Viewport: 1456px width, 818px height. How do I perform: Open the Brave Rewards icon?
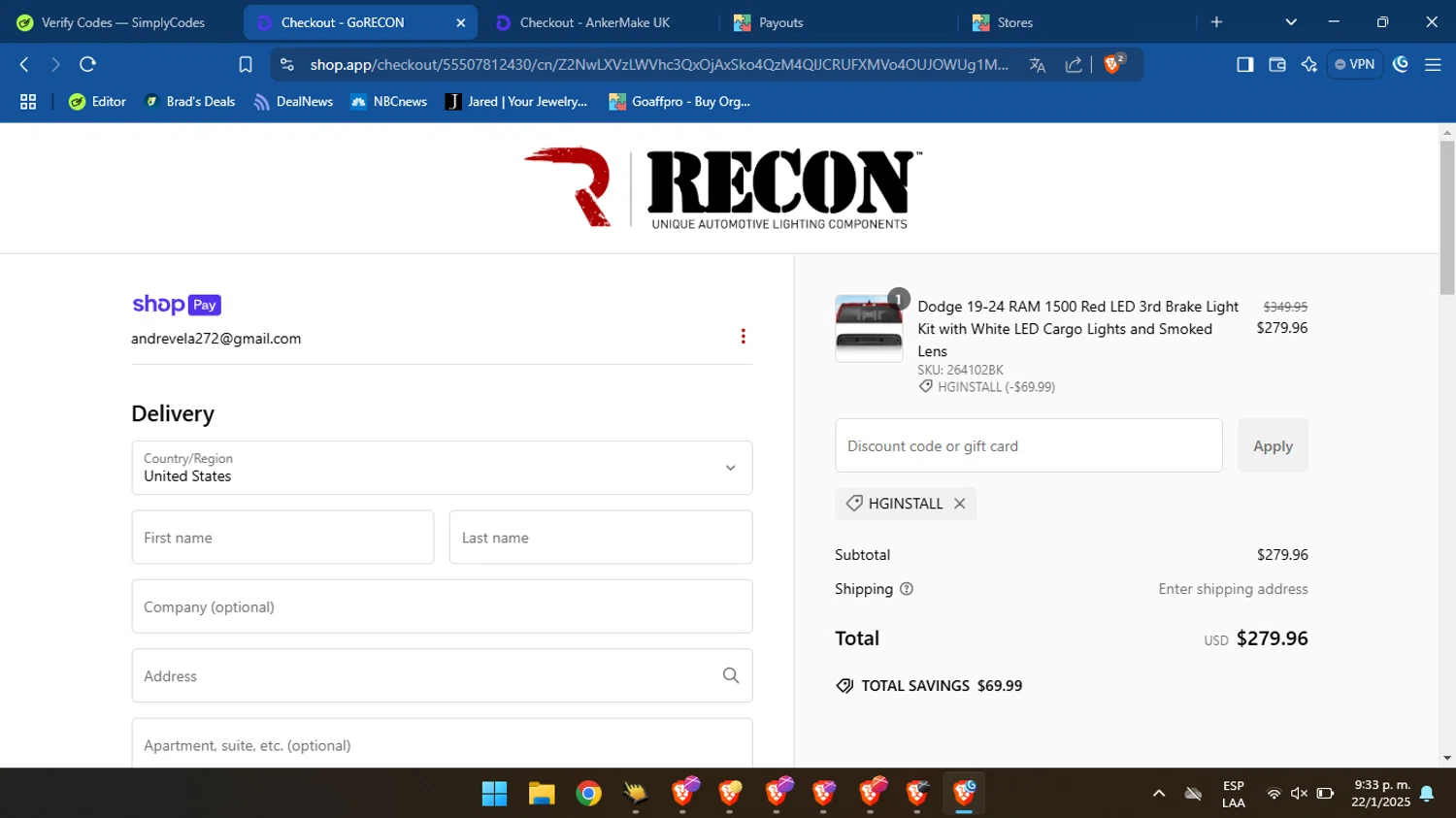(1401, 64)
